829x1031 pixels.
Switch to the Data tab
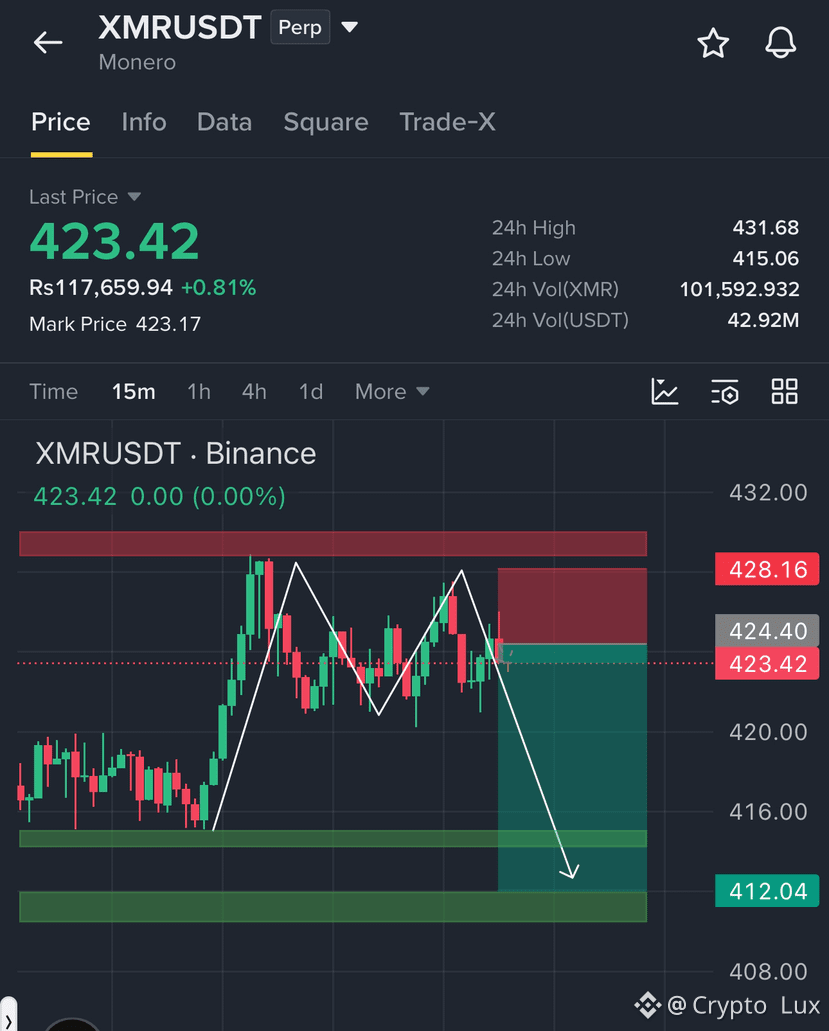(x=224, y=122)
